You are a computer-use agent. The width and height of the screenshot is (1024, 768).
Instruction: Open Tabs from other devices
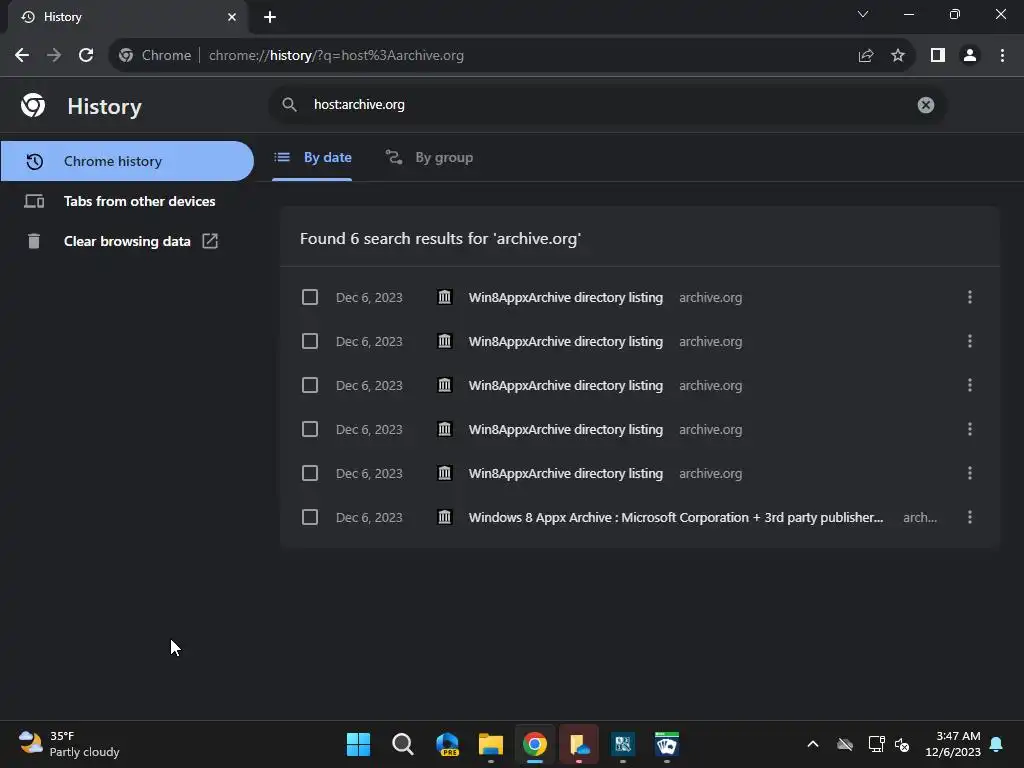click(127, 201)
